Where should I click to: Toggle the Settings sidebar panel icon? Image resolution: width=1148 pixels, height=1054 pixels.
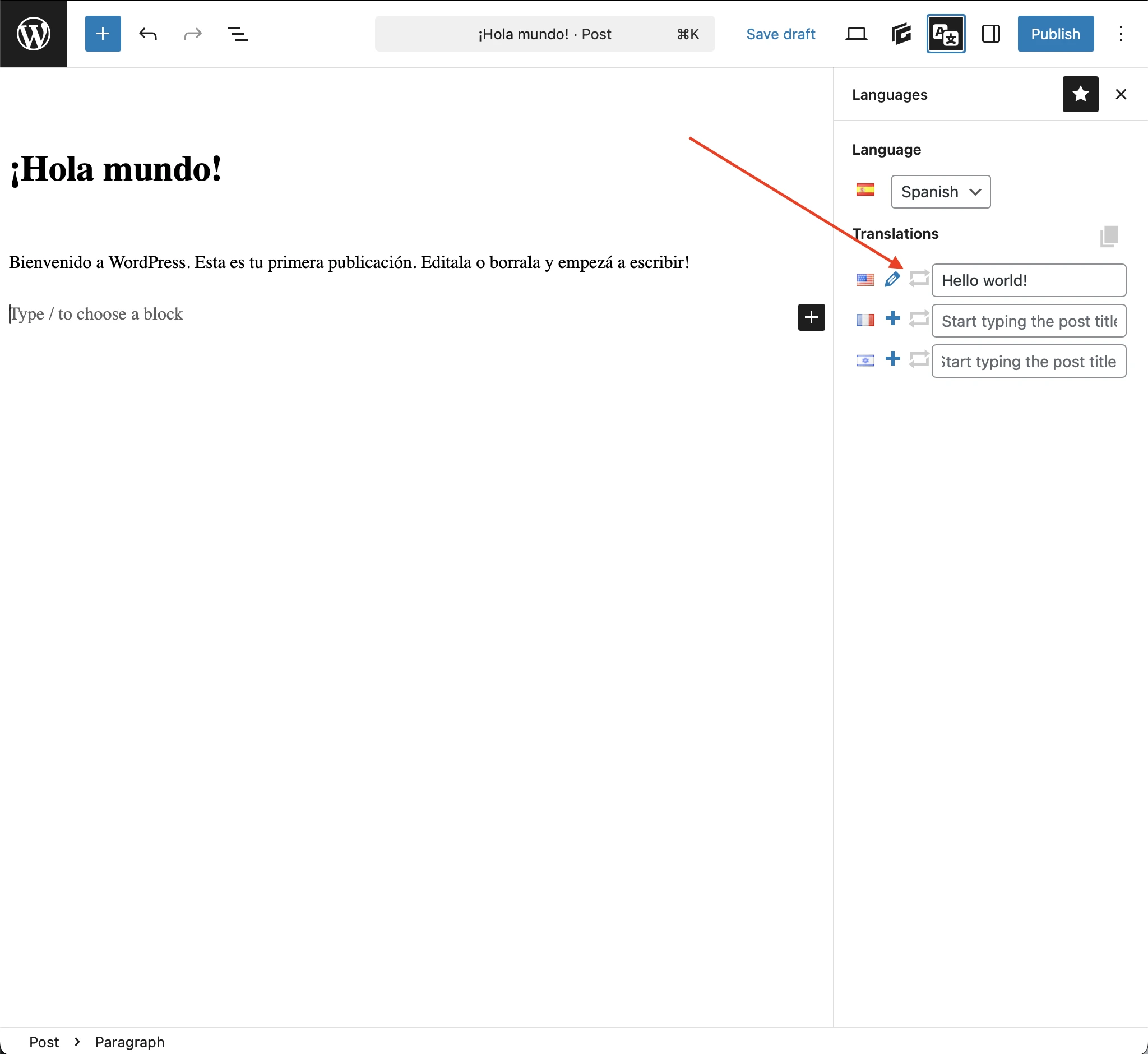point(990,34)
